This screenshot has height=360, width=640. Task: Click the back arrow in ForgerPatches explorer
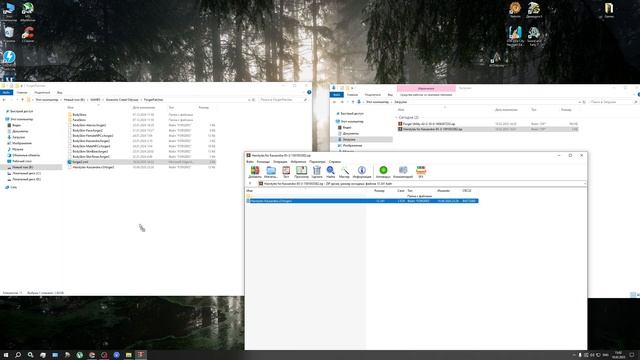click(4, 100)
